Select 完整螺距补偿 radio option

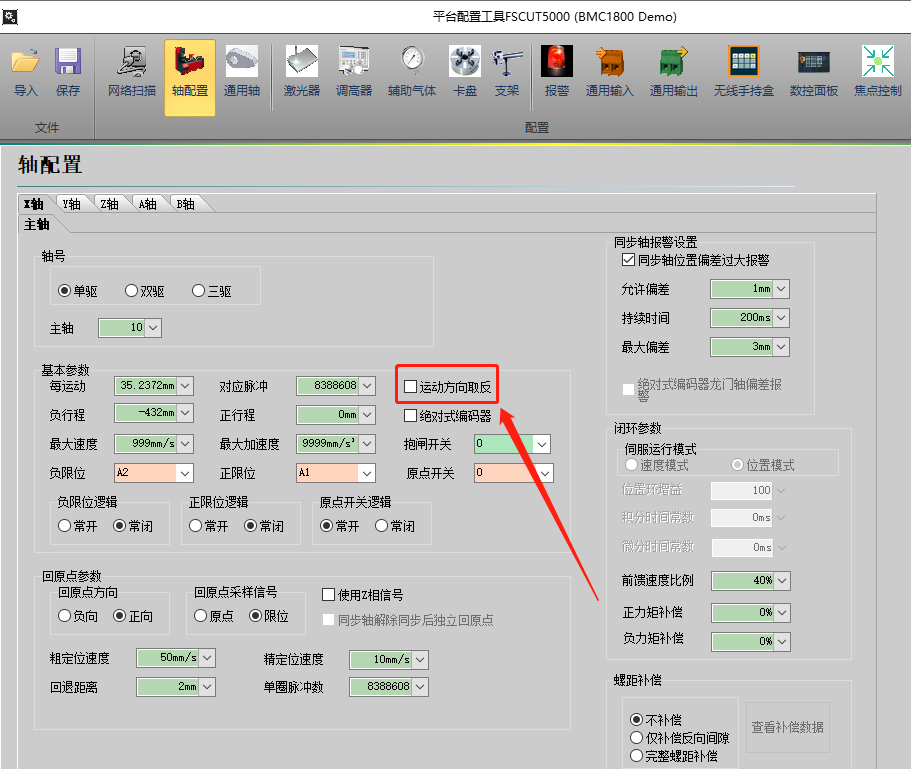pos(636,755)
